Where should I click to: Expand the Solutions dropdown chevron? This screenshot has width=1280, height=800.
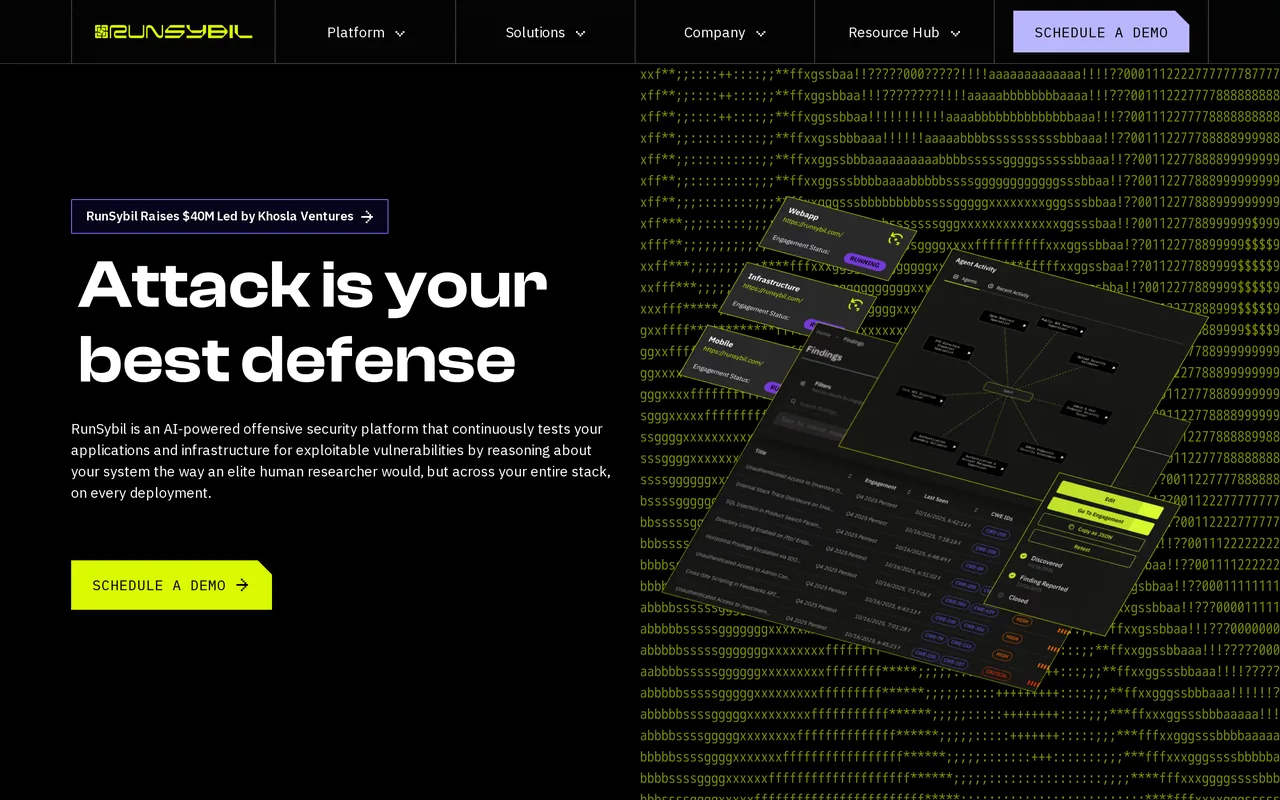click(x=580, y=33)
